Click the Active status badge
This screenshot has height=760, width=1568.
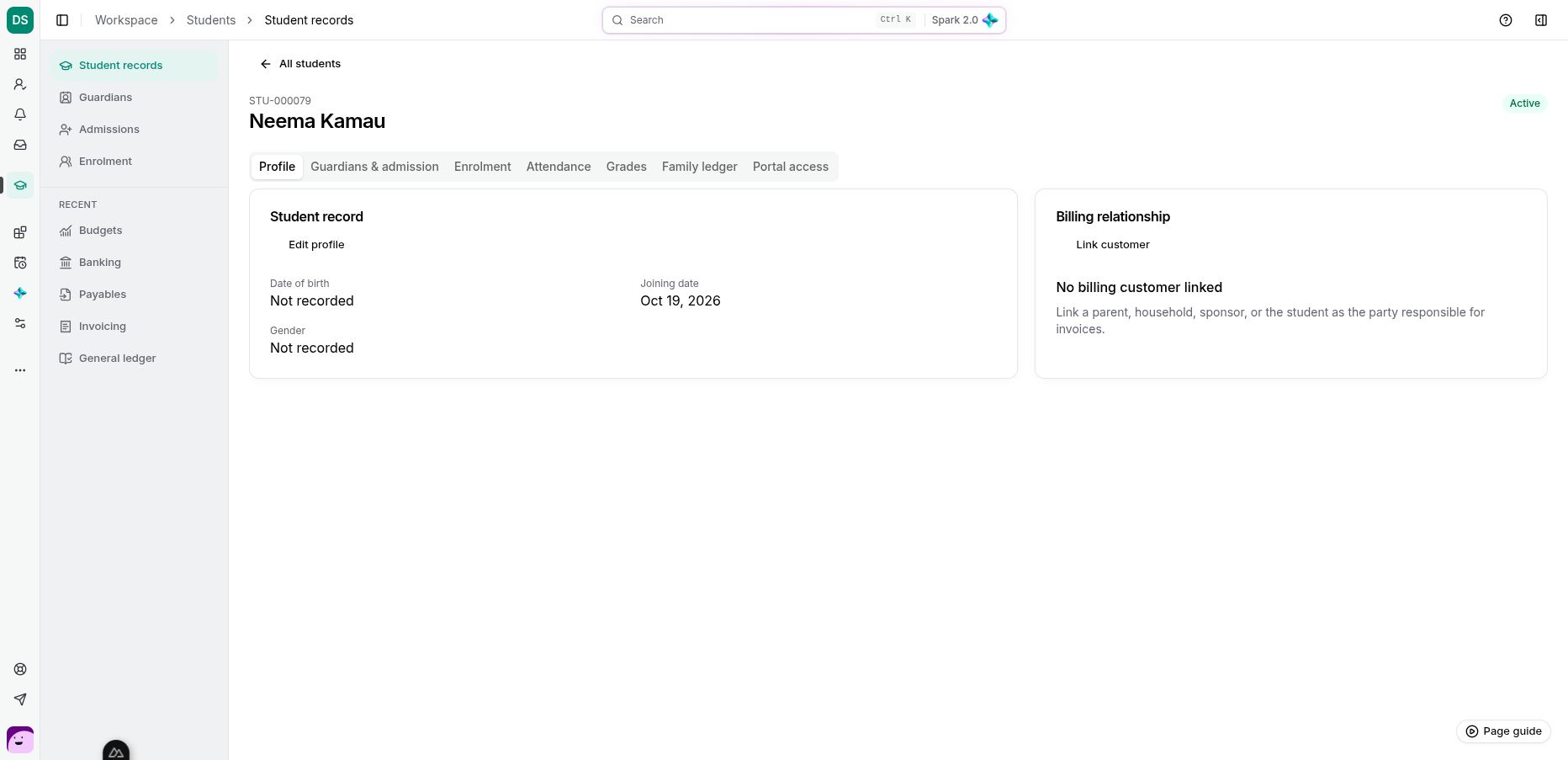coord(1524,104)
